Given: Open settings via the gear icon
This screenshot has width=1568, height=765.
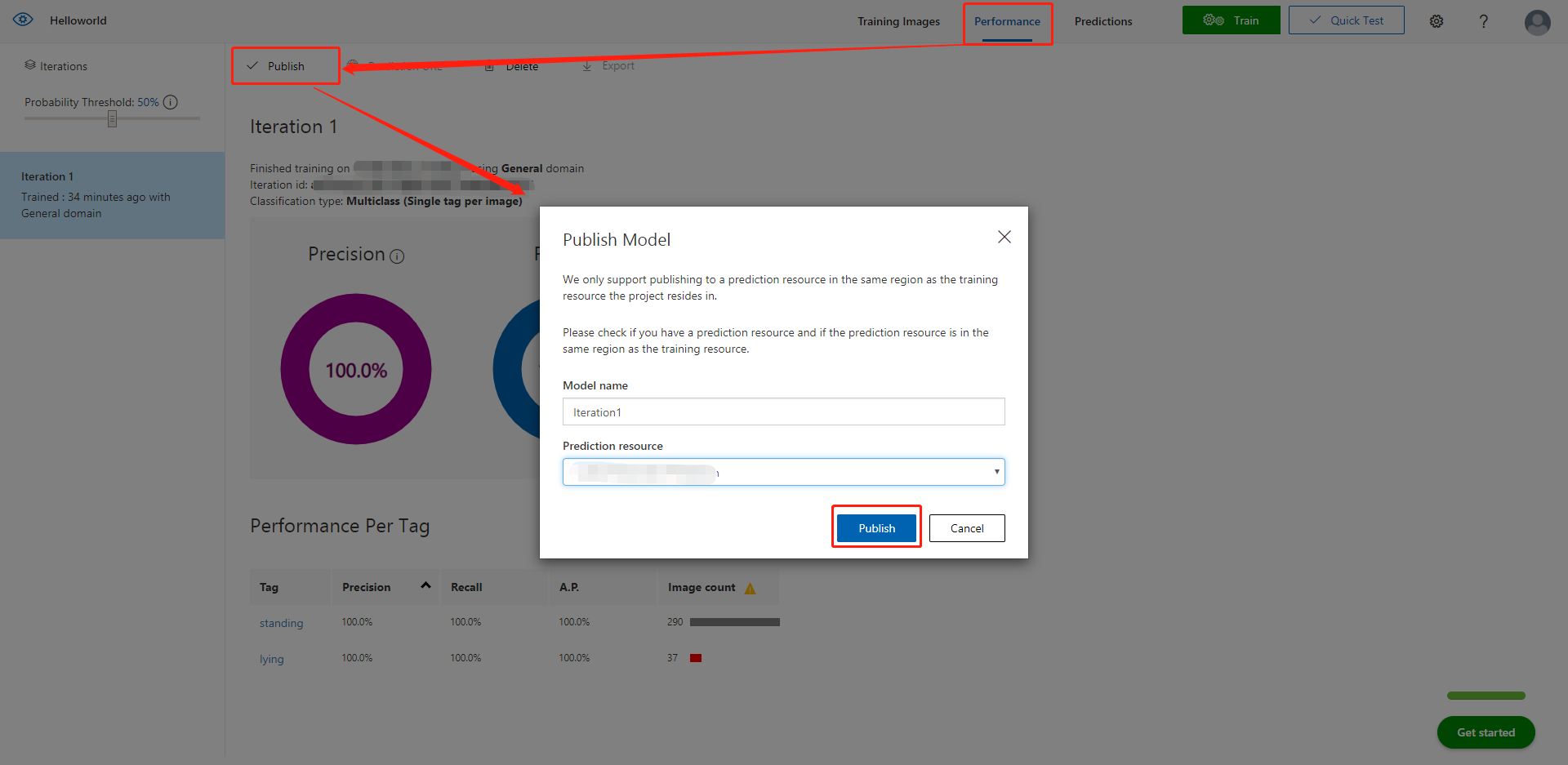Looking at the screenshot, I should 1437,21.
